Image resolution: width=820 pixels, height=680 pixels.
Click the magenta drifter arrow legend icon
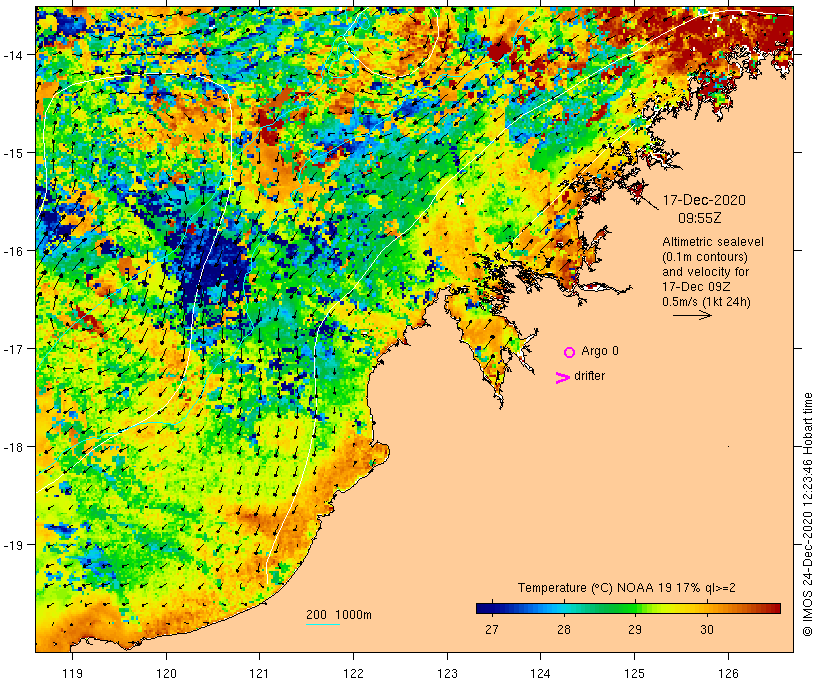point(562,378)
